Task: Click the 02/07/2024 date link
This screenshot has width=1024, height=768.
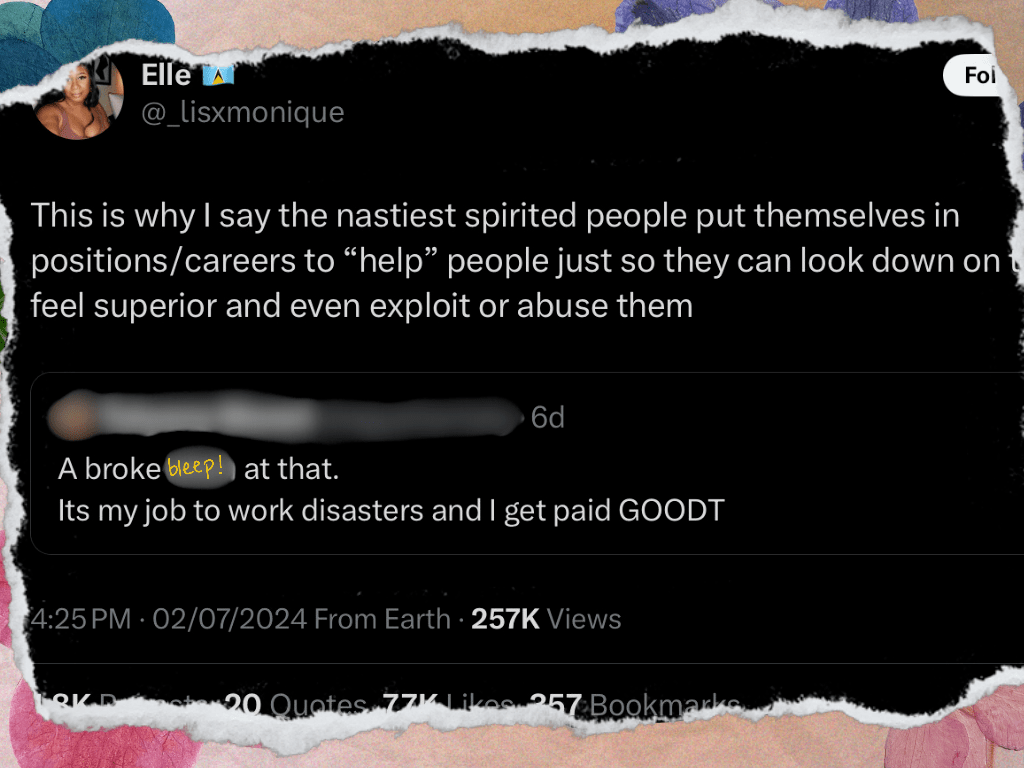Action: pos(229,619)
